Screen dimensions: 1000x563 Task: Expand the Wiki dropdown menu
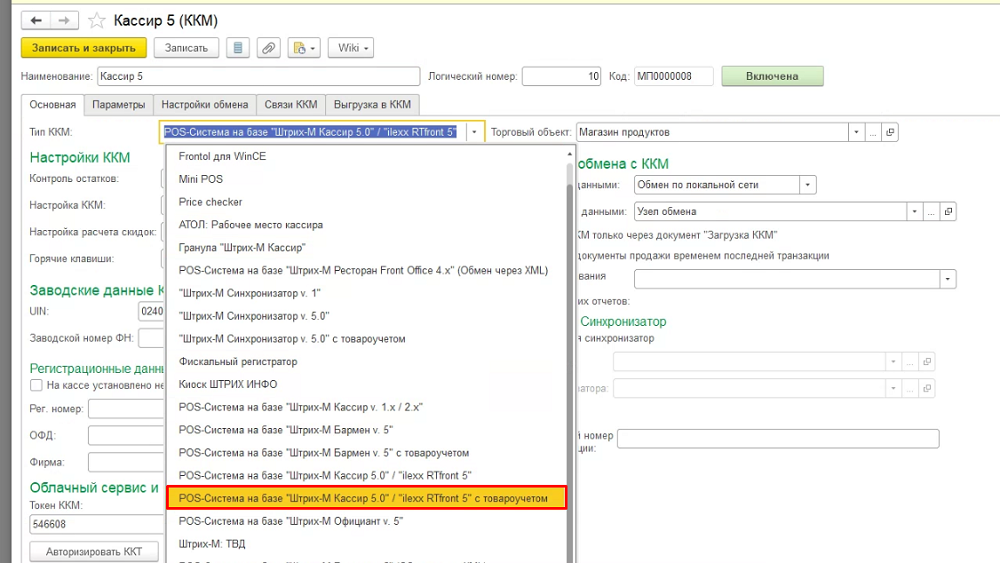click(x=353, y=48)
